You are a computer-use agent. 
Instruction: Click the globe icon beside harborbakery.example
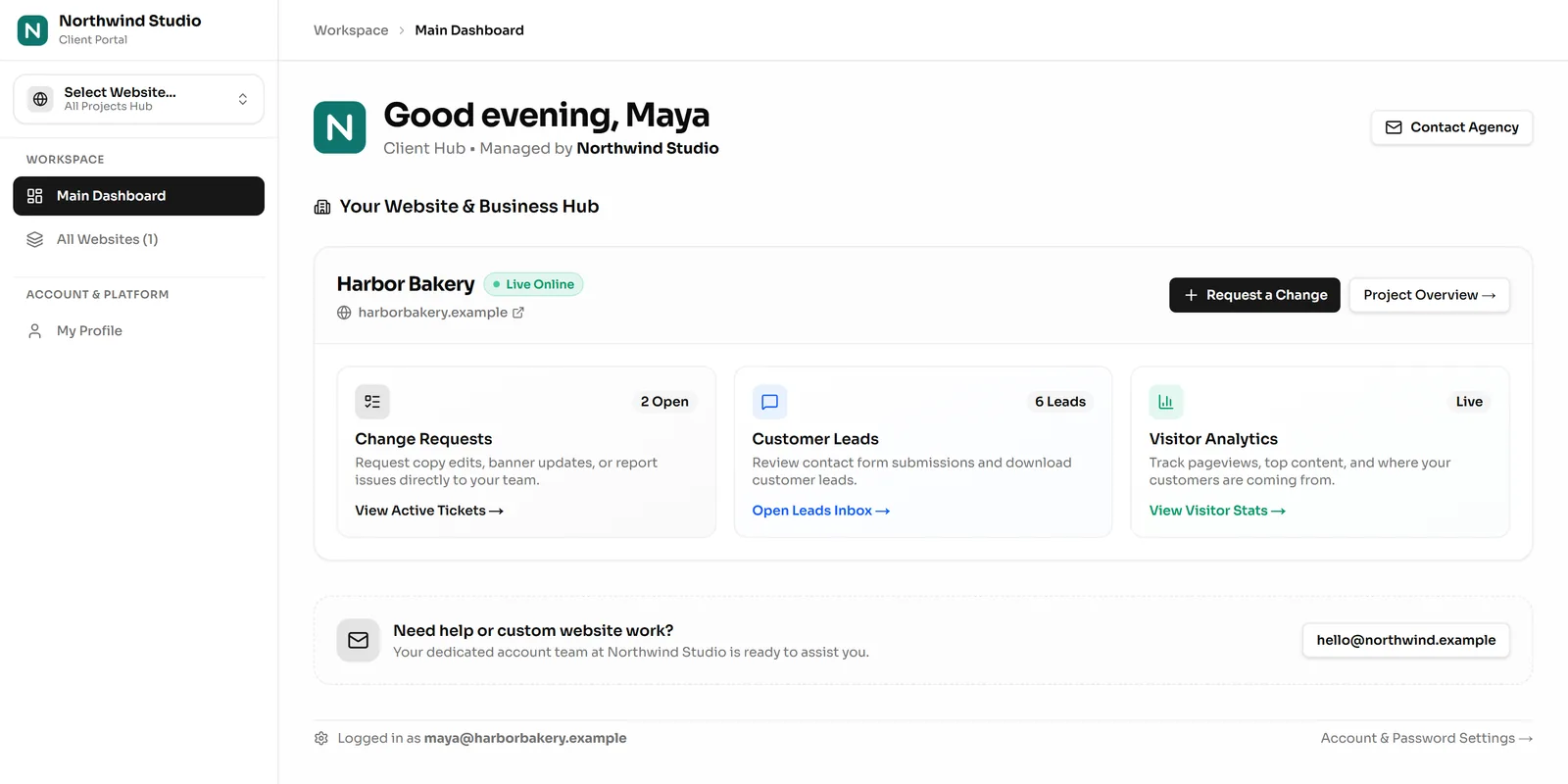point(344,313)
